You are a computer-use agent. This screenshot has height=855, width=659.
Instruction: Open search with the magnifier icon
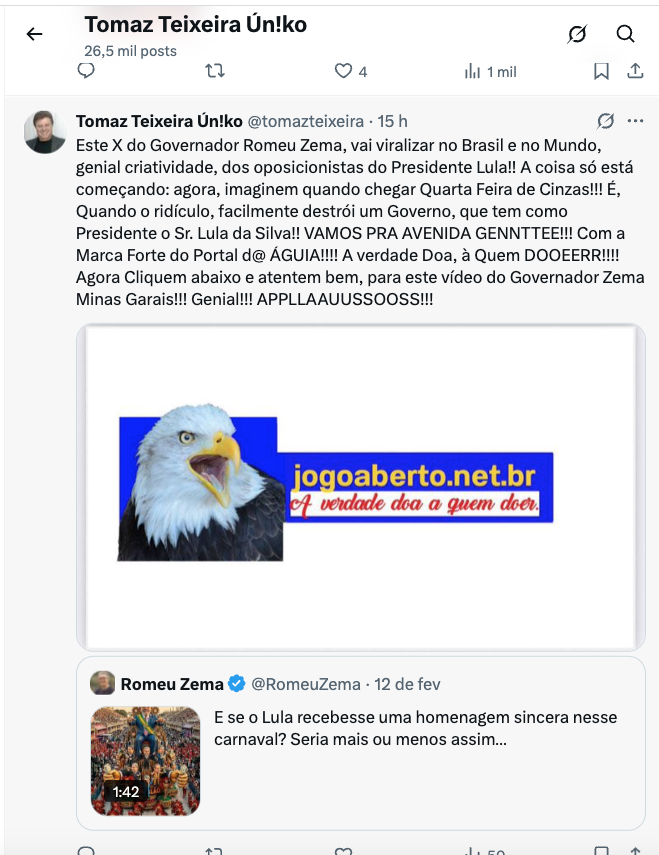pyautogui.click(x=625, y=34)
